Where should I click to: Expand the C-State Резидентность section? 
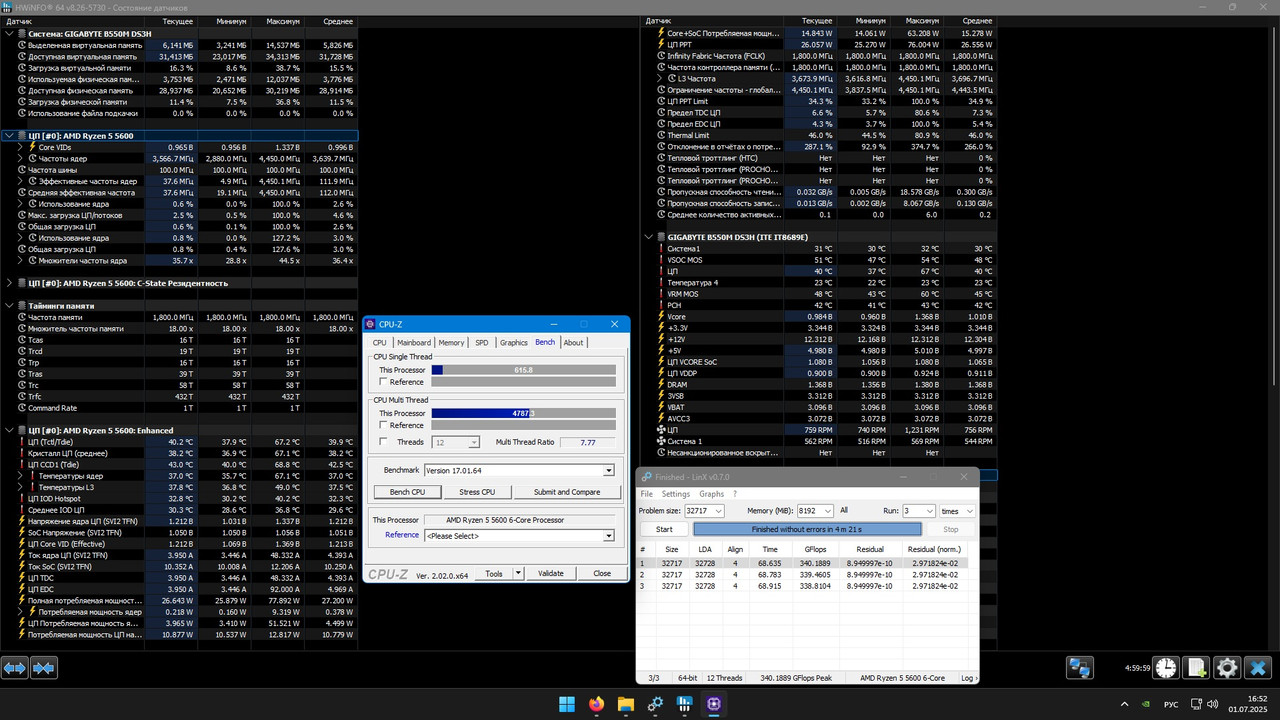(9, 283)
